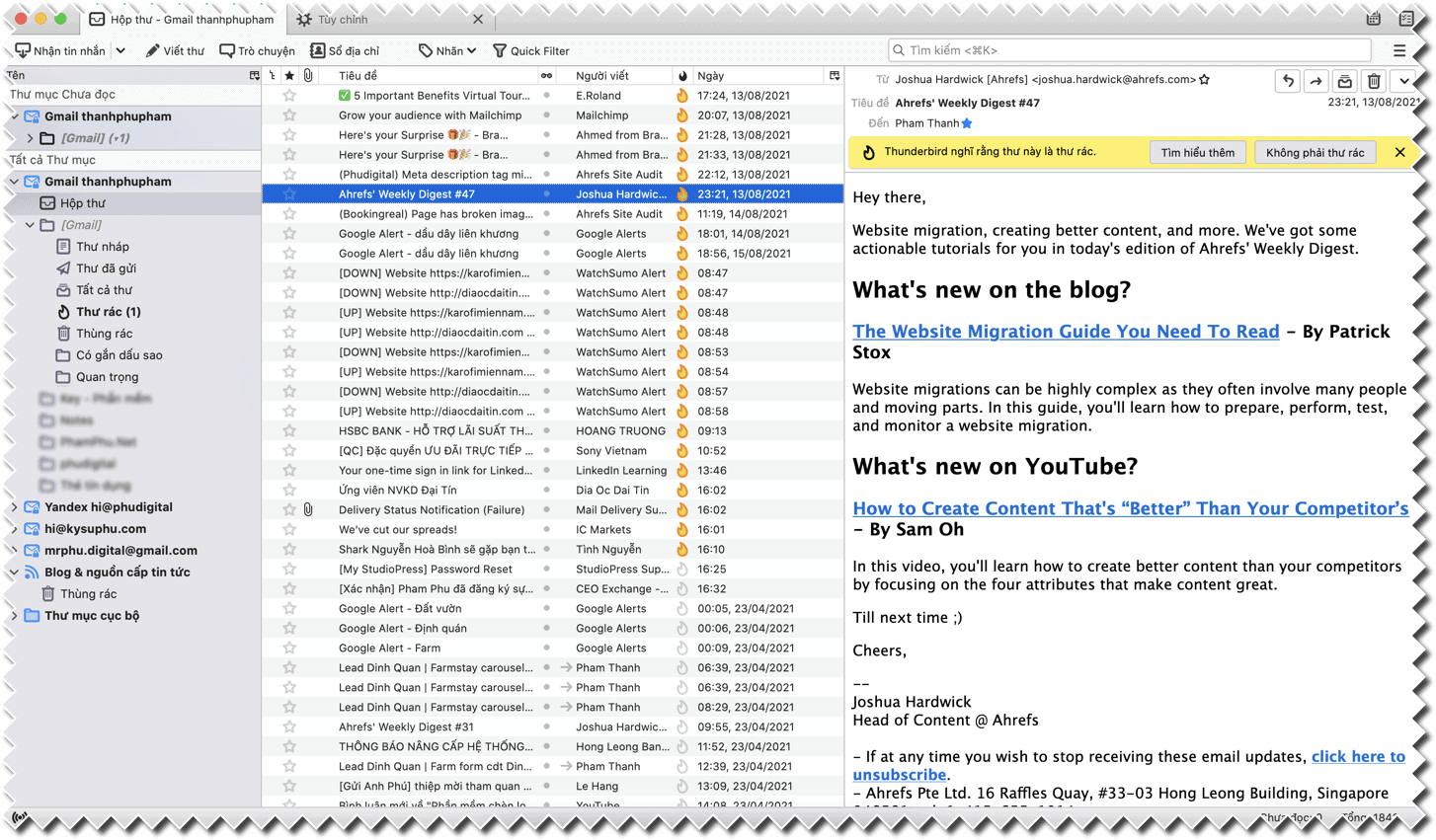Sort messages by Ngày column
The width and height of the screenshot is (1436, 840).
tap(758, 76)
